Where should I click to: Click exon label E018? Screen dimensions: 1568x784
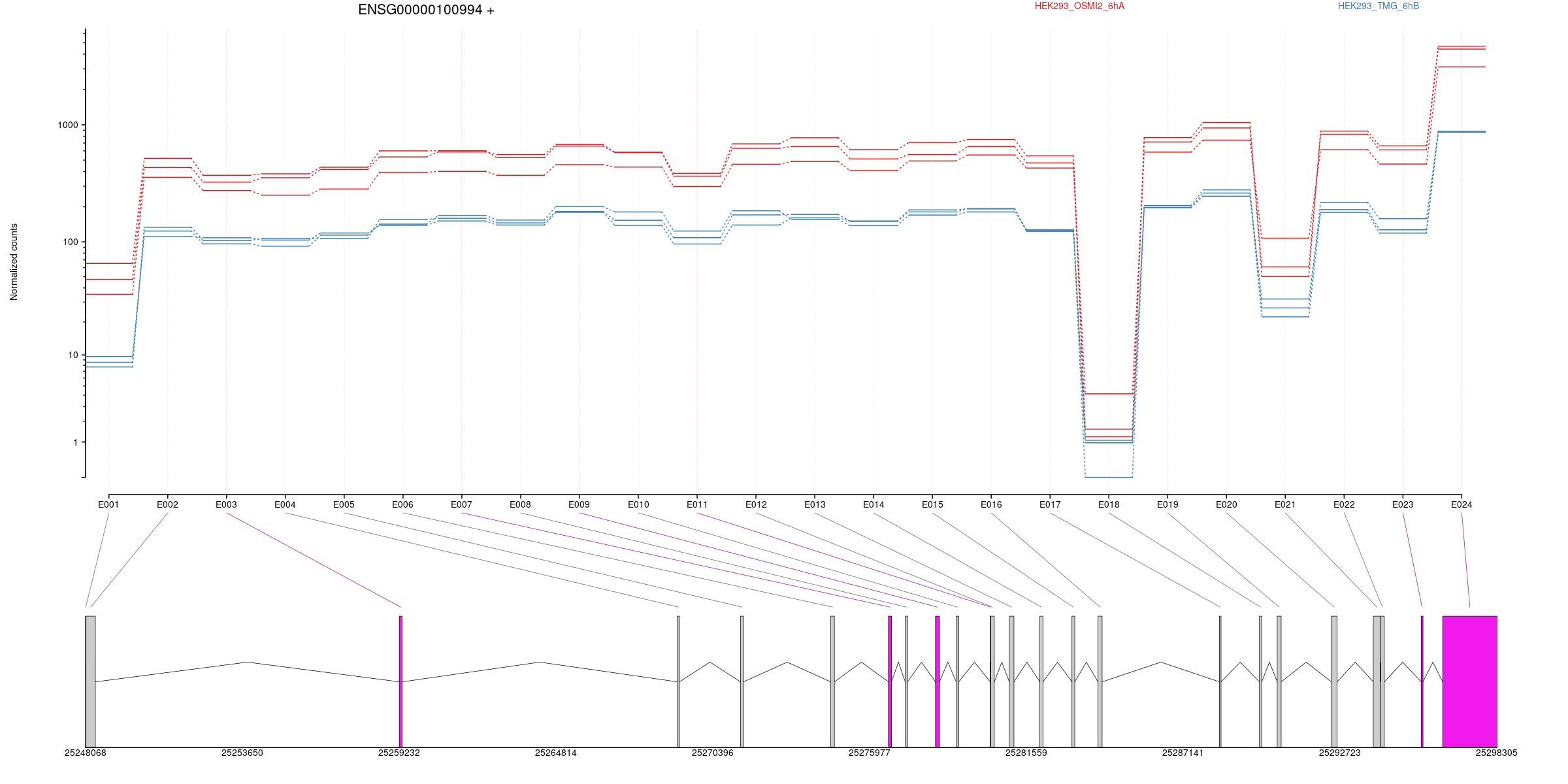pos(1109,504)
